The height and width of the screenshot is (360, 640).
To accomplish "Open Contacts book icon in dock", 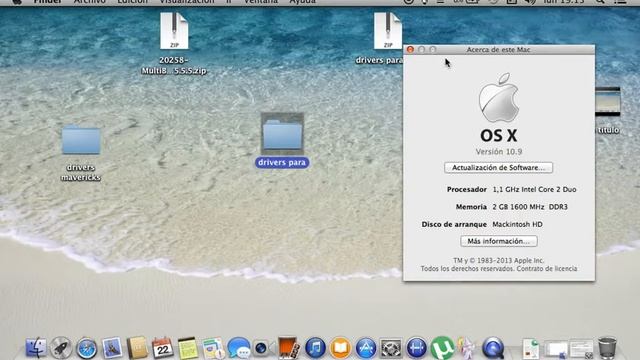I will [137, 348].
